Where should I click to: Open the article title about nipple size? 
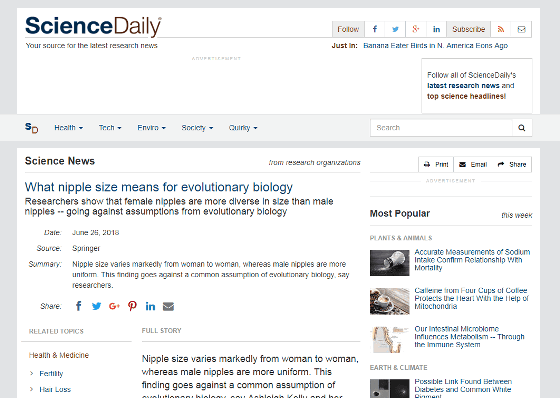coord(159,187)
